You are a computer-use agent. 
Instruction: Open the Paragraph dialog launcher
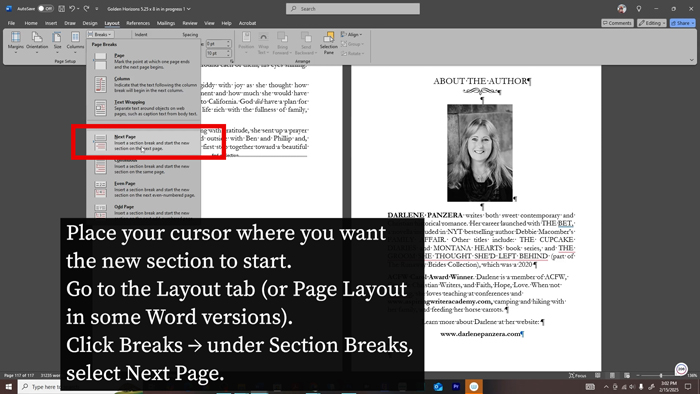click(232, 61)
